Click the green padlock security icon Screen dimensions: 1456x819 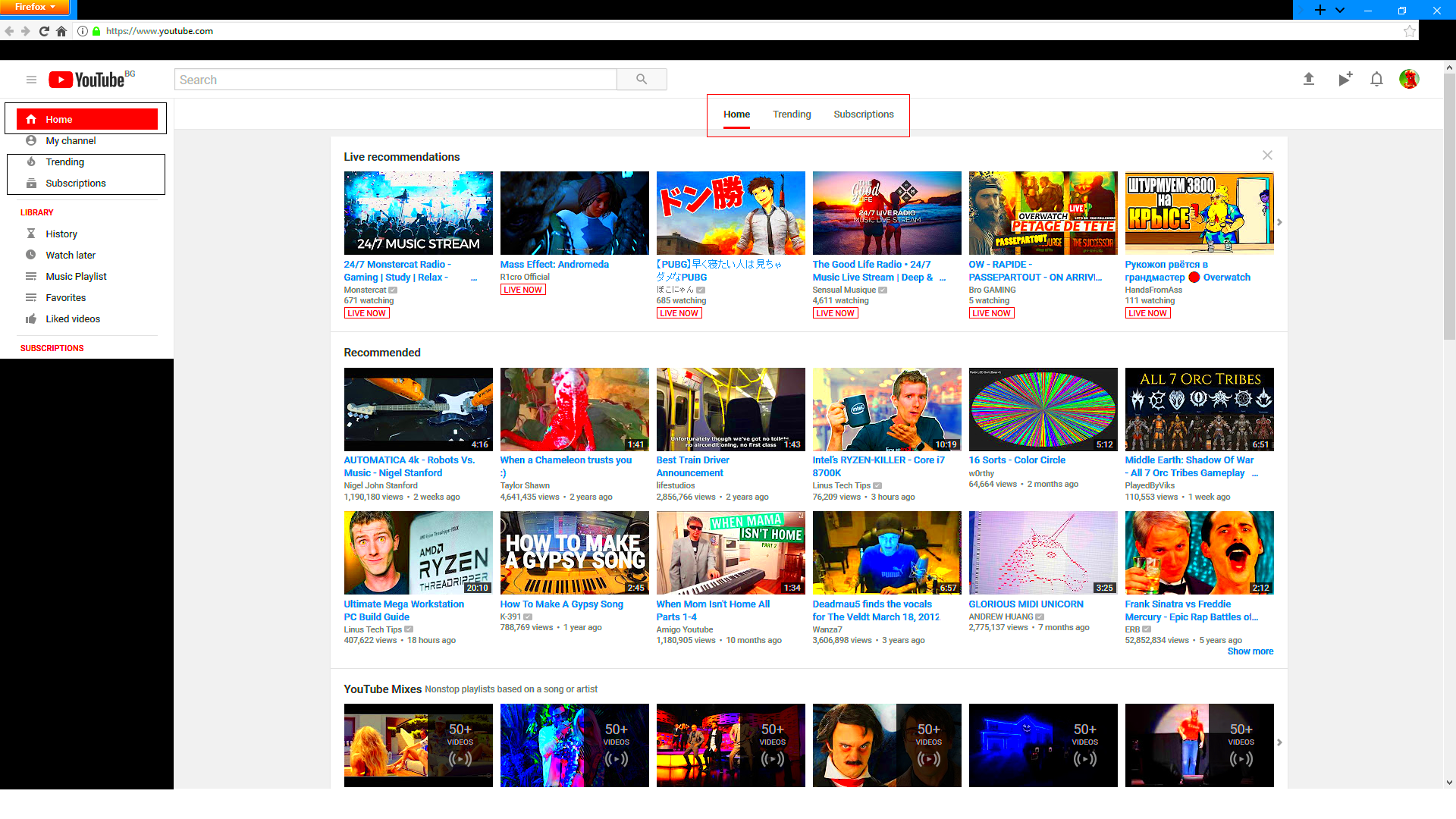96,31
